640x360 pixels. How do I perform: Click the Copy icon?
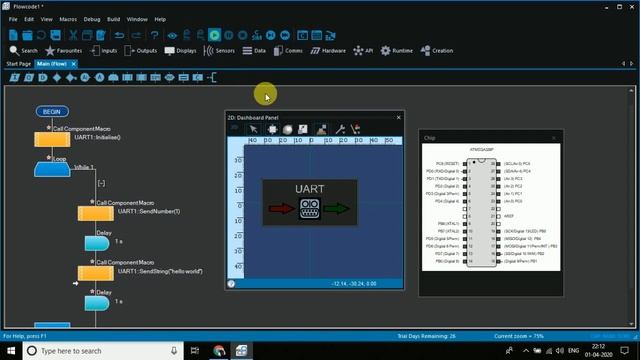[87, 35]
